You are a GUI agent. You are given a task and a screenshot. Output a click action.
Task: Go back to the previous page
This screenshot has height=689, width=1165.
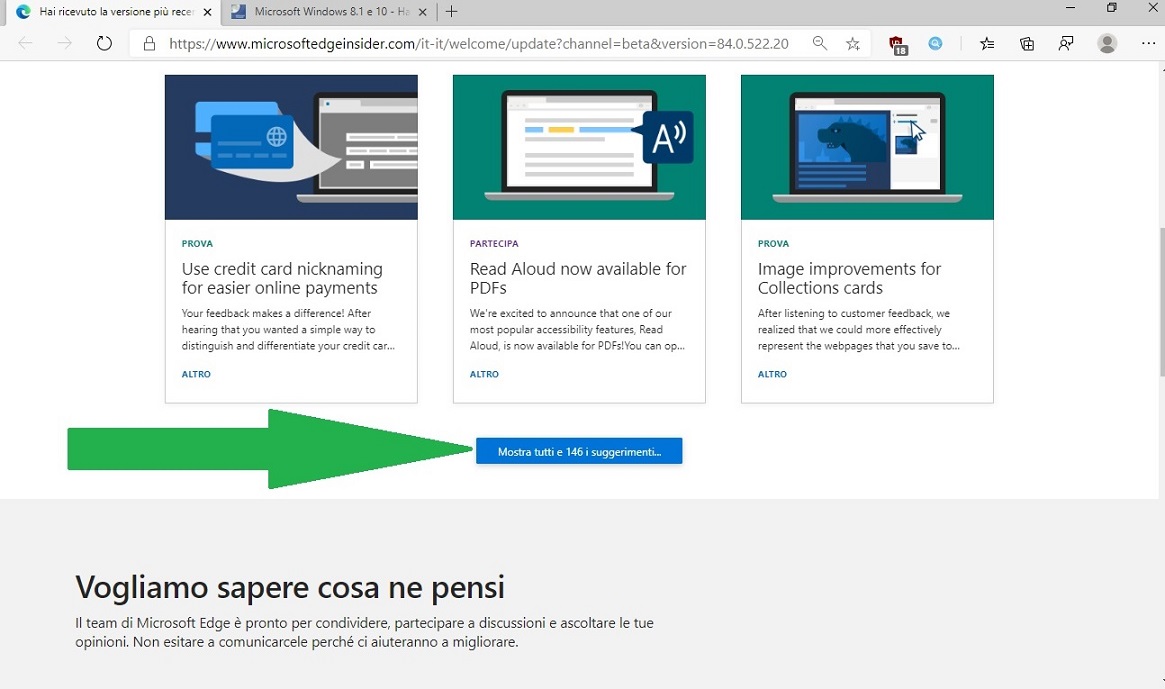pyautogui.click(x=25, y=43)
